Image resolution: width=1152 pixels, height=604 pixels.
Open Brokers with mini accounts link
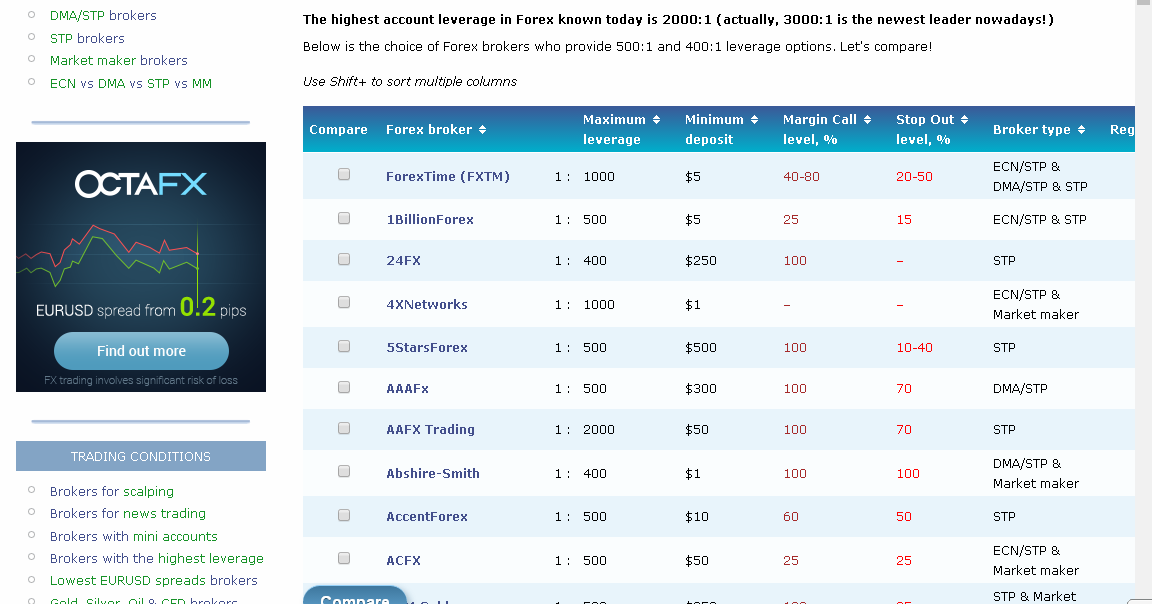134,536
